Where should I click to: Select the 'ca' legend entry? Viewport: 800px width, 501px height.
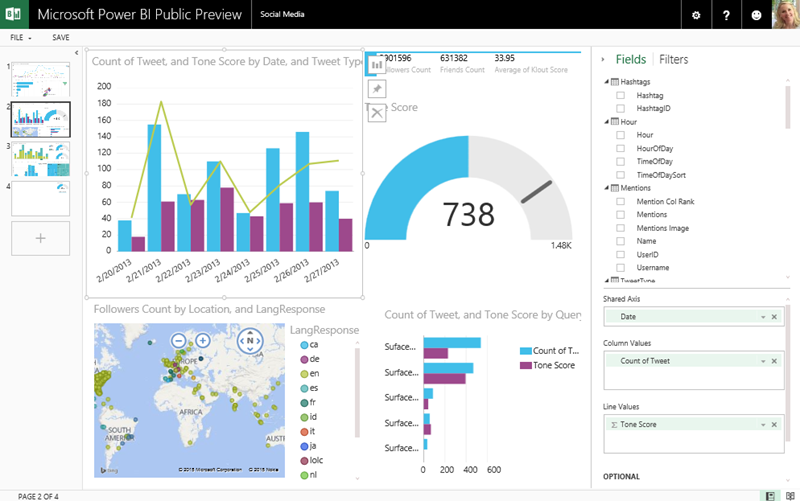pyautogui.click(x=309, y=345)
